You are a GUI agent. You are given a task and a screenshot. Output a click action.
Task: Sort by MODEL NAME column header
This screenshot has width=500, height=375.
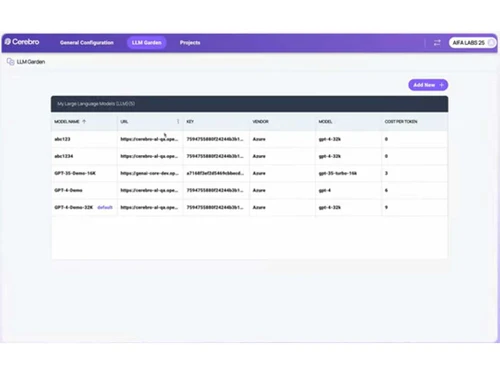pos(67,122)
